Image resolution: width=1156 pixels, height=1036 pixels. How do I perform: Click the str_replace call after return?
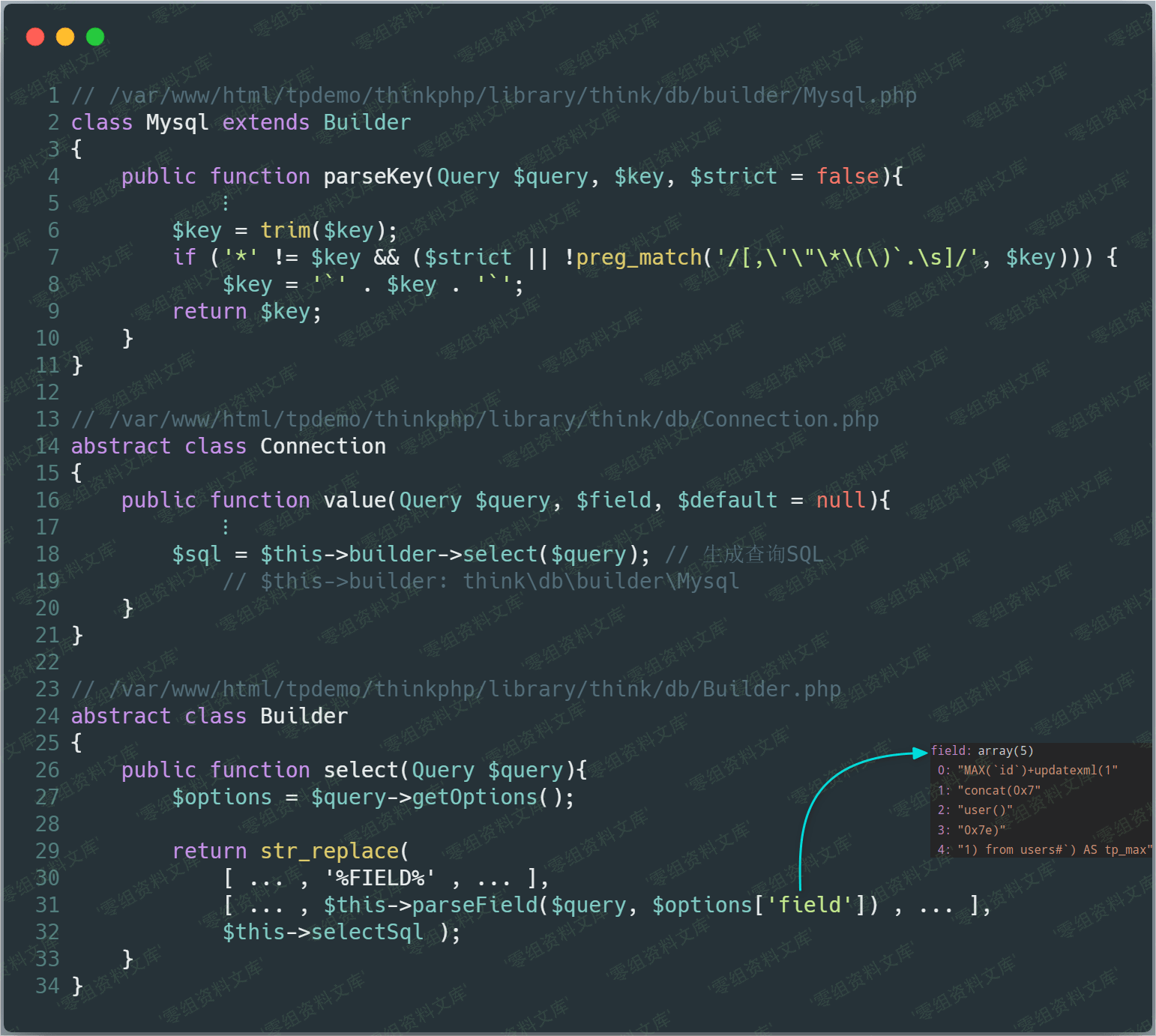click(x=330, y=851)
